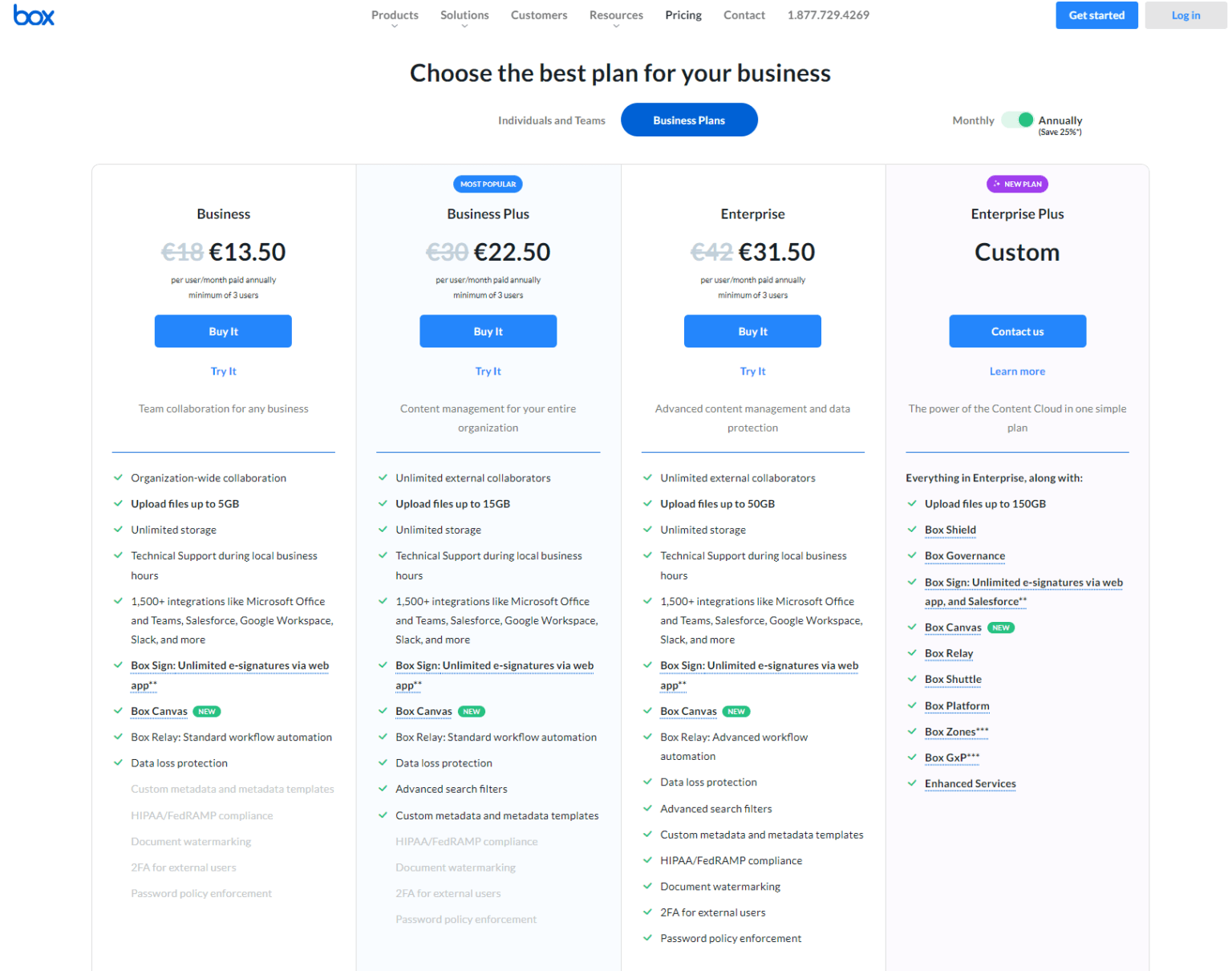Click Try It under the Enterprise plan
The height and width of the screenshot is (971, 1232).
(752, 371)
